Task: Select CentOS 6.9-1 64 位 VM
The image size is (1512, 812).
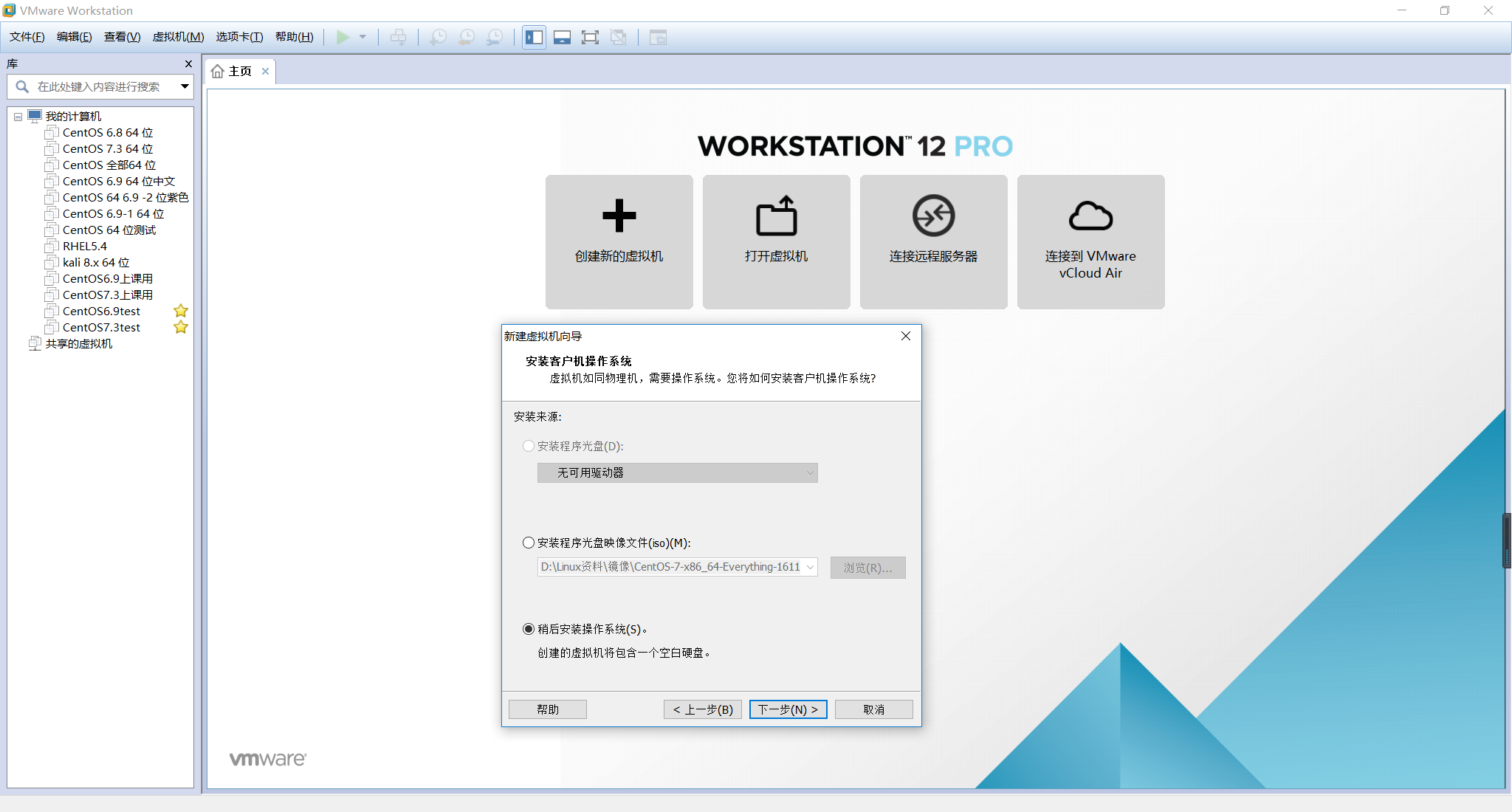Action: pyautogui.click(x=113, y=213)
